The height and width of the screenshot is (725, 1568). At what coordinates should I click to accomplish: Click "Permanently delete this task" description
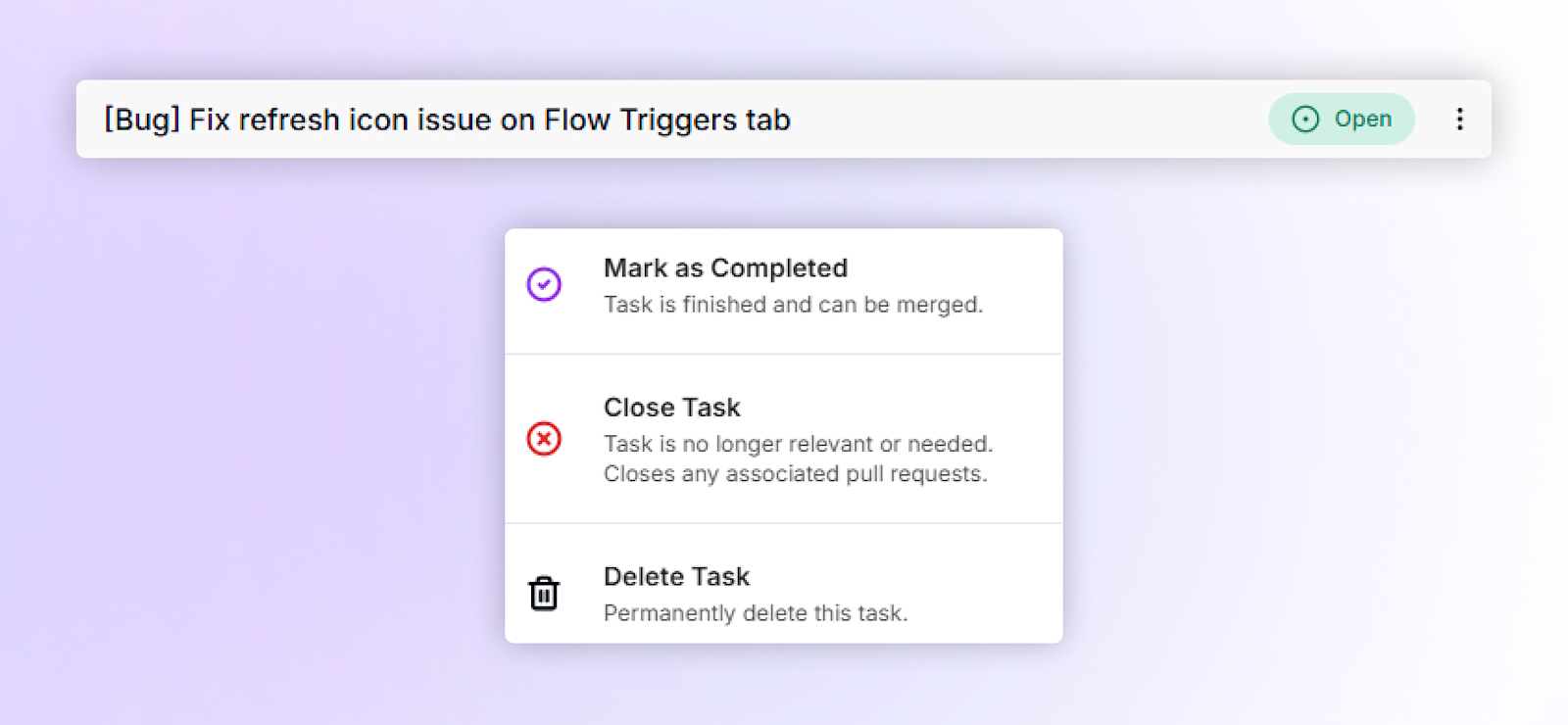756,613
